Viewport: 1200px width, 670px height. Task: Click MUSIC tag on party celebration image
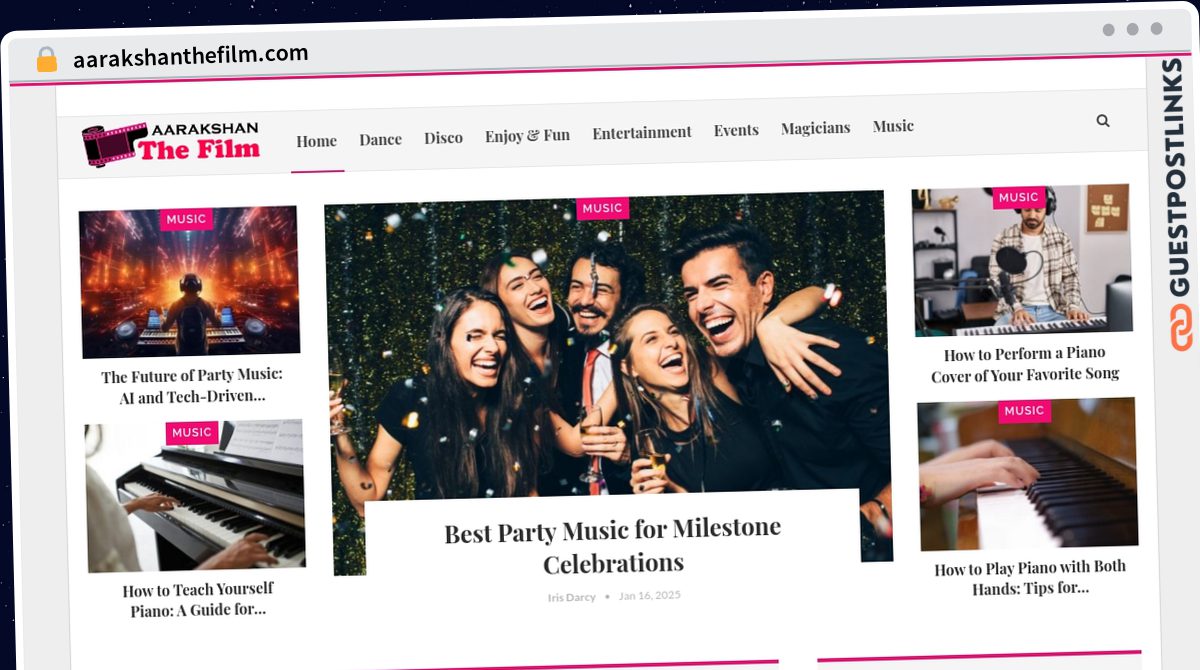(x=602, y=208)
